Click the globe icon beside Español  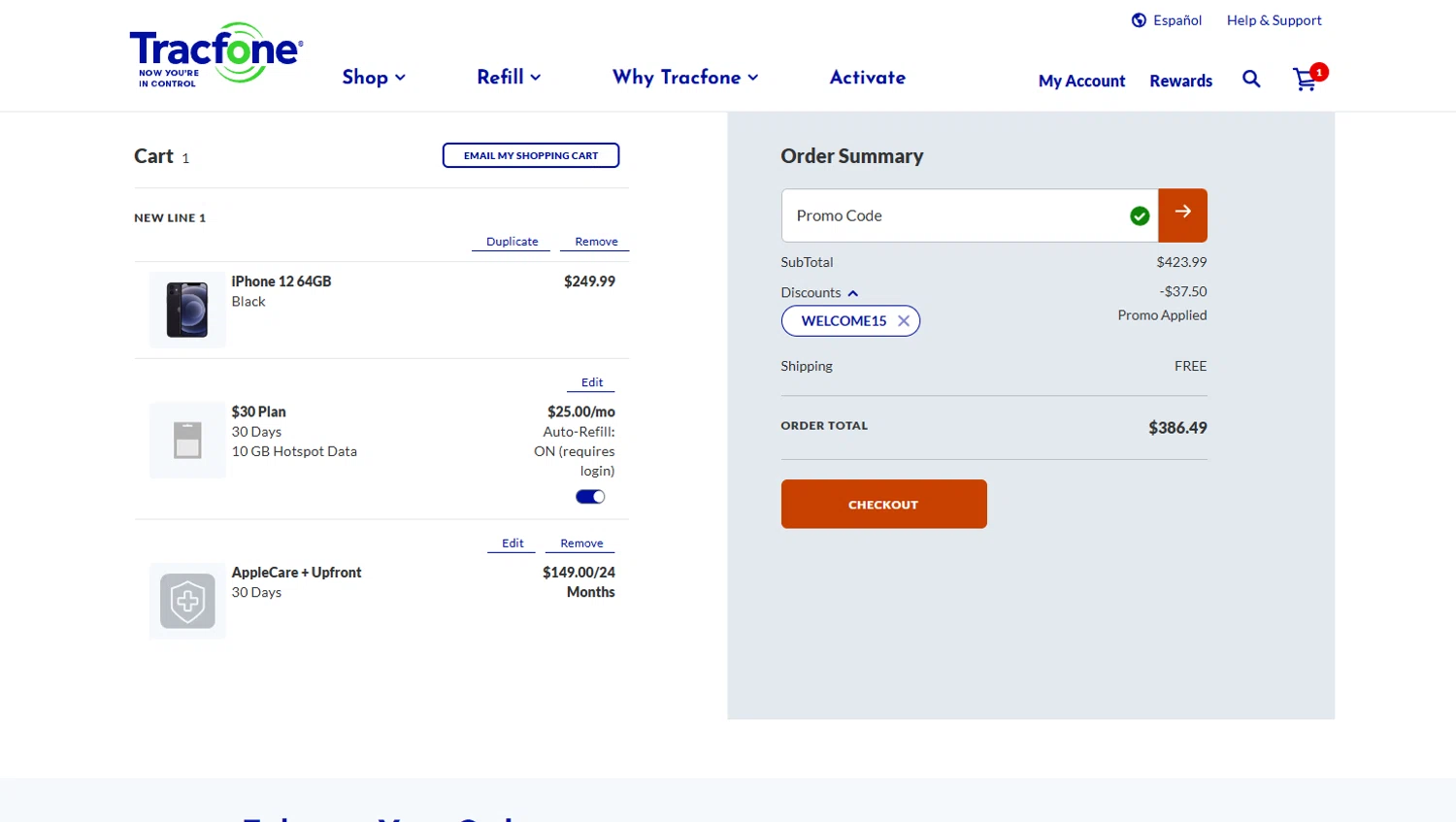point(1139,20)
